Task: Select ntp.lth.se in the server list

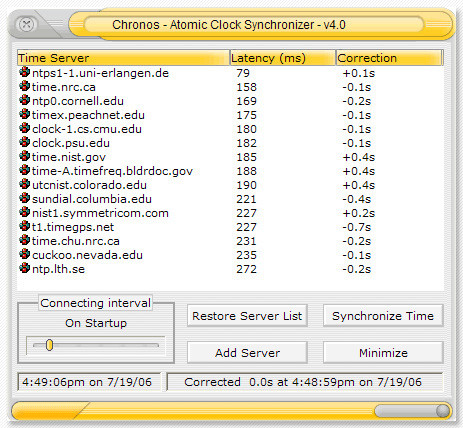Action: pos(58,269)
